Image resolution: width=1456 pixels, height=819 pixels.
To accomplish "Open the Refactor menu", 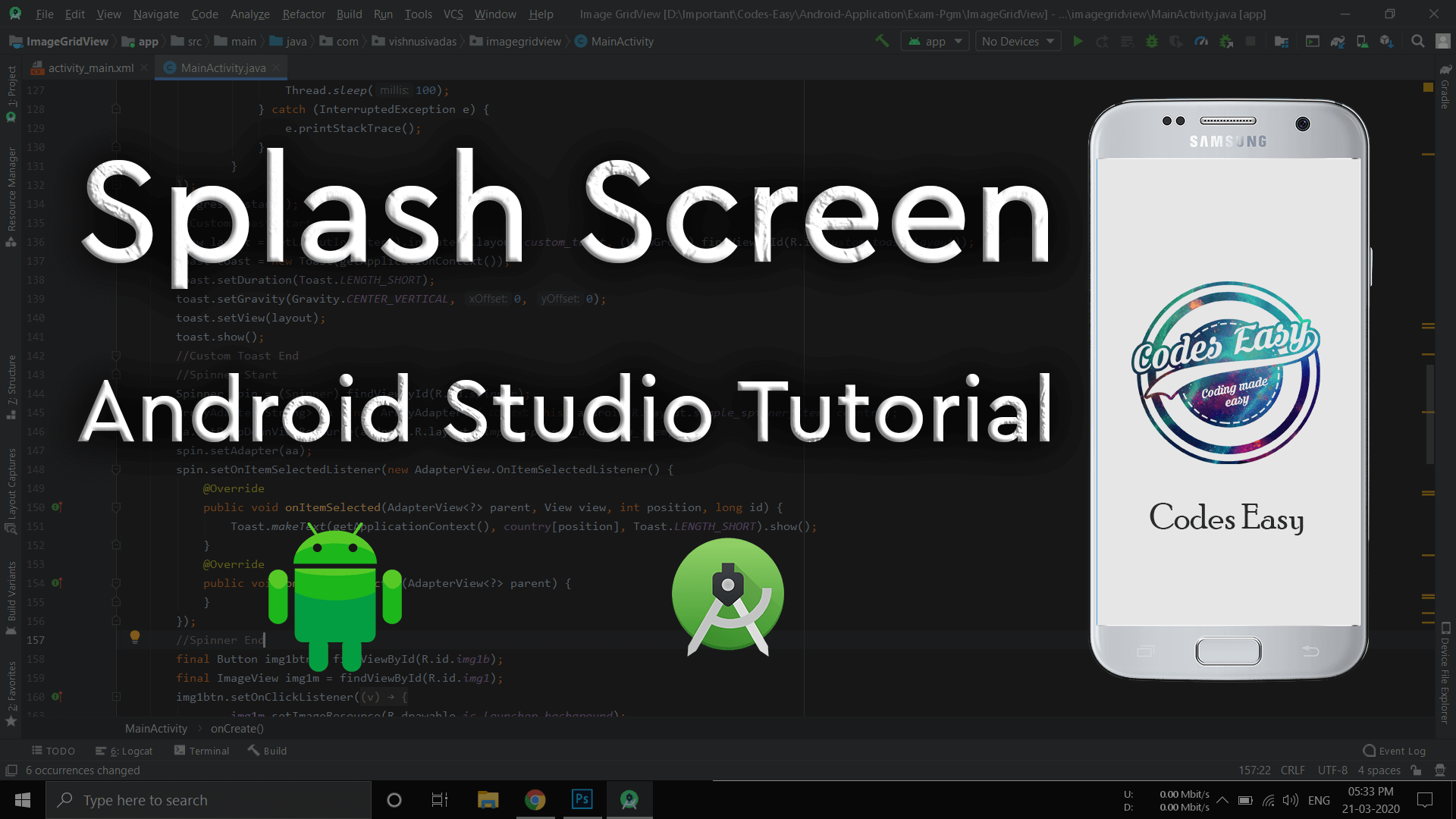I will tap(303, 14).
